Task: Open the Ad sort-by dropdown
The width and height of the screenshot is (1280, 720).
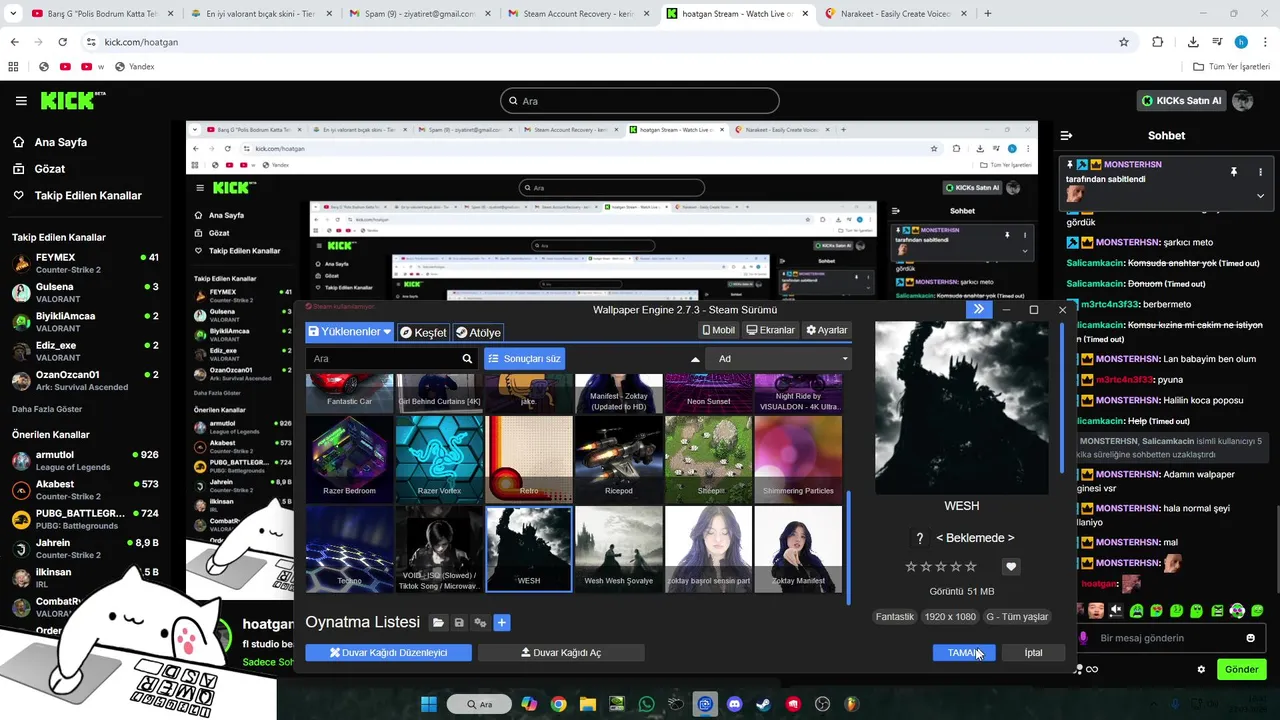Action: 778,358
